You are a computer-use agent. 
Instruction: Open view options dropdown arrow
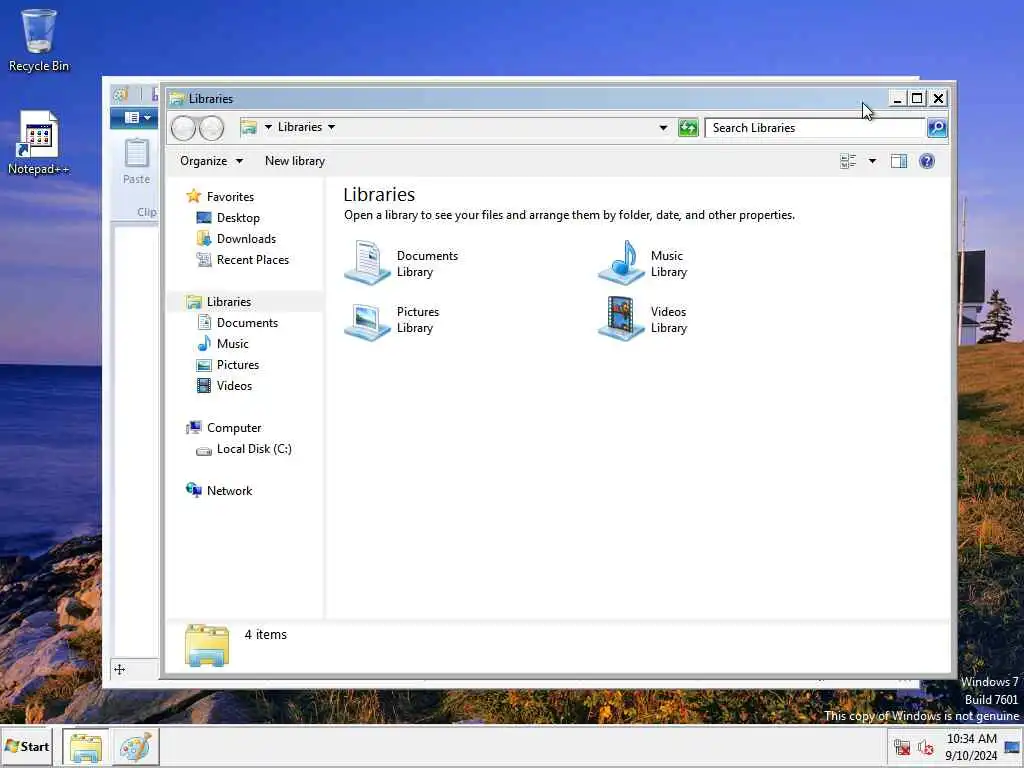(872, 161)
